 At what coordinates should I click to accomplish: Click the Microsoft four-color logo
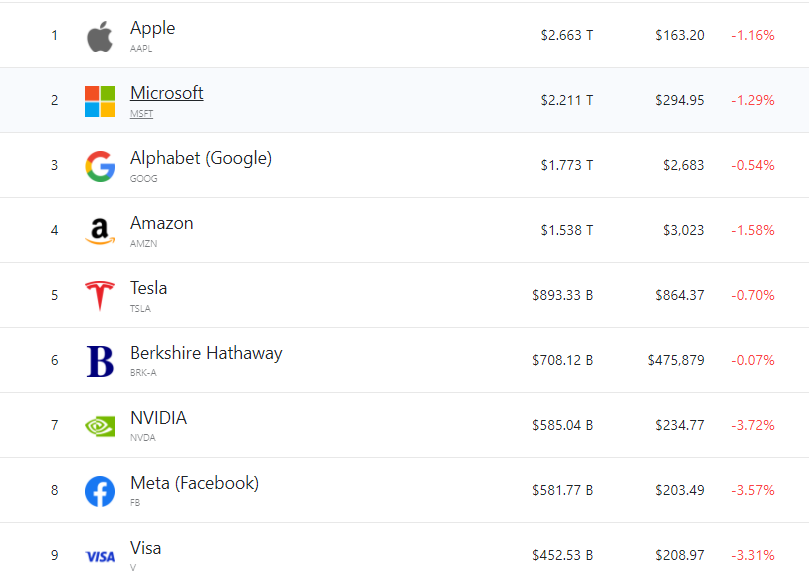pos(99,101)
